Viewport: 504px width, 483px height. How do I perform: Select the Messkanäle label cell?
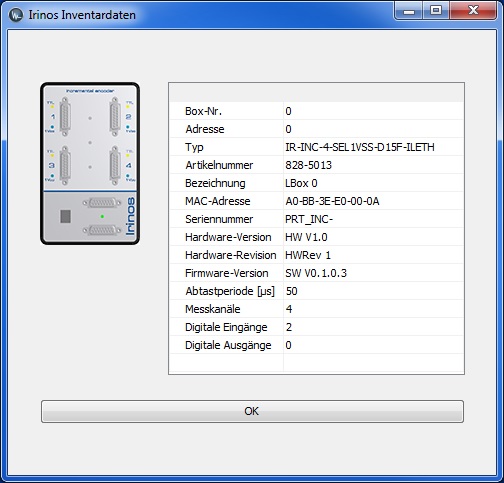[x=227, y=309]
